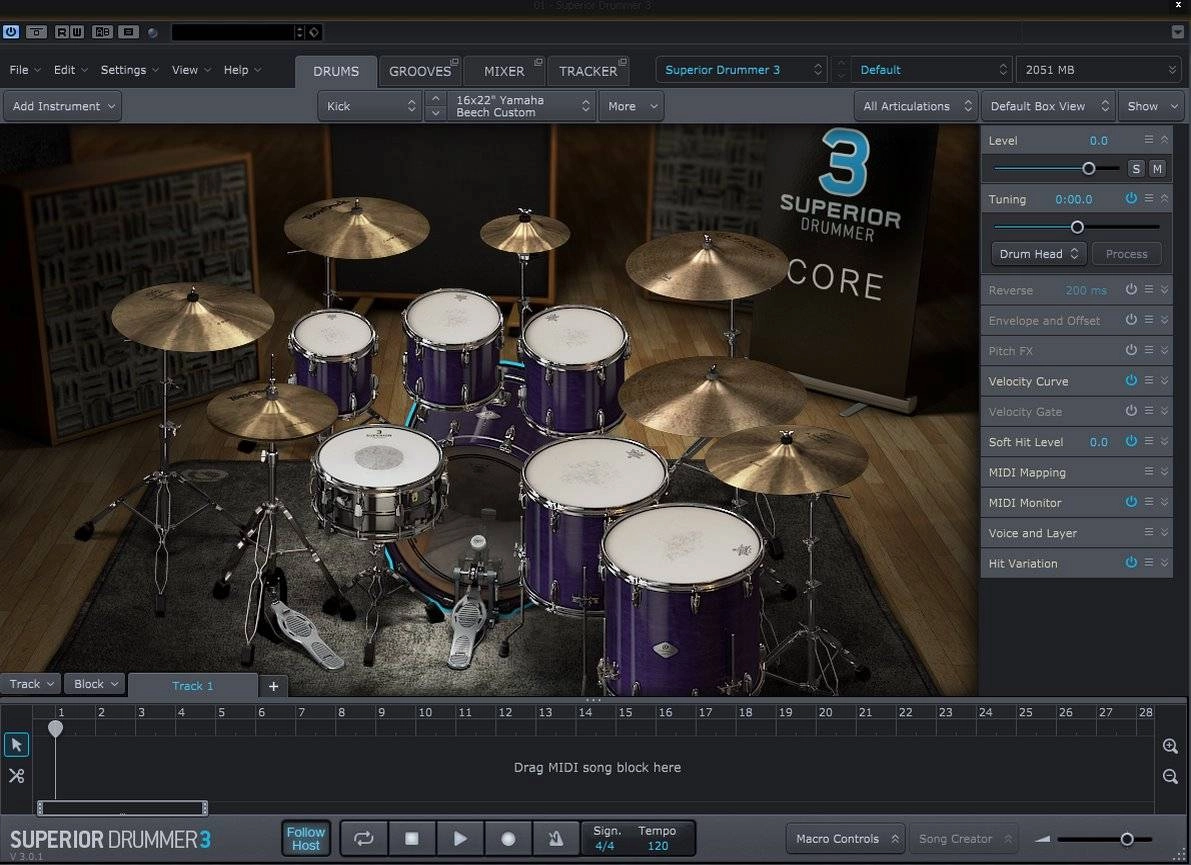Open the Default Box View dropdown
This screenshot has width=1191, height=865.
pyautogui.click(x=1049, y=106)
